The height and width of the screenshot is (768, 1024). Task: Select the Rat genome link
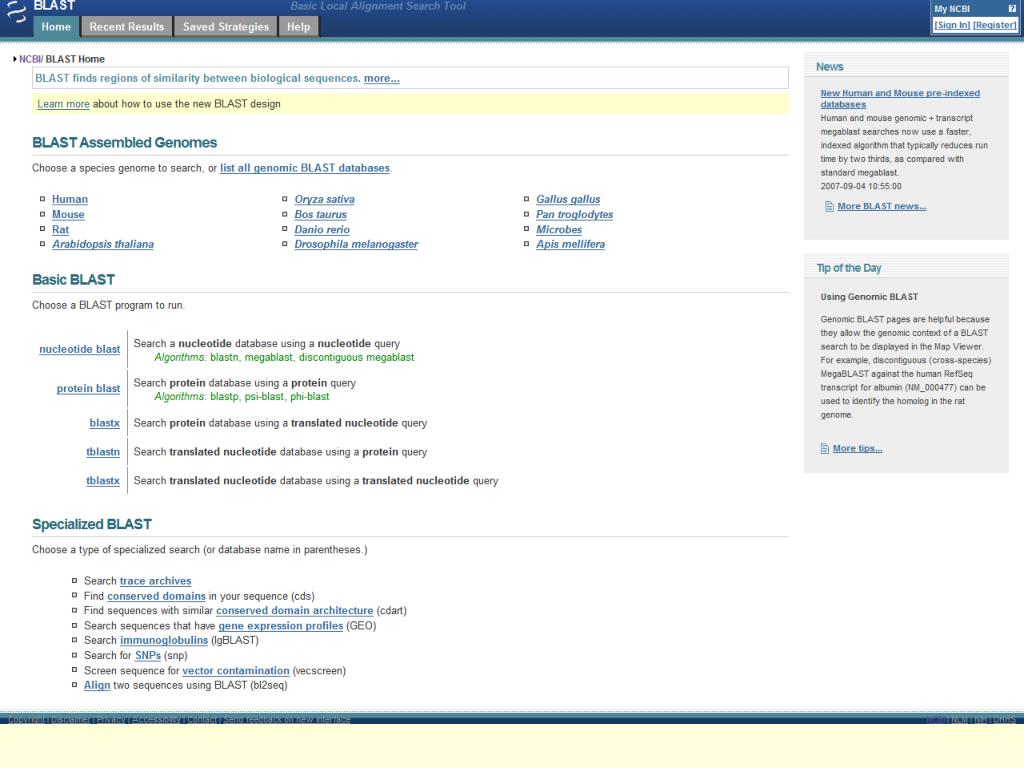coord(60,229)
